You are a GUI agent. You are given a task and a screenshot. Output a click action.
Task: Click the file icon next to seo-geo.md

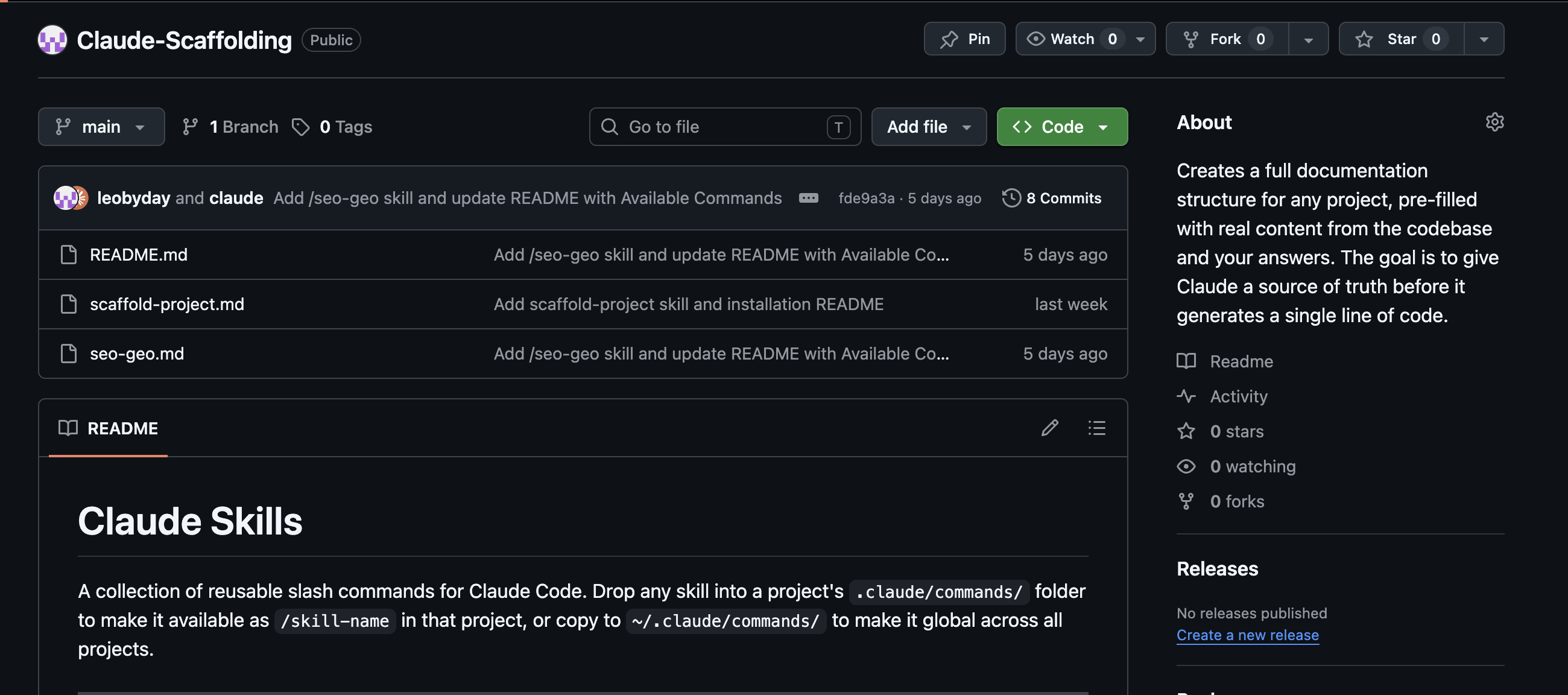click(68, 354)
